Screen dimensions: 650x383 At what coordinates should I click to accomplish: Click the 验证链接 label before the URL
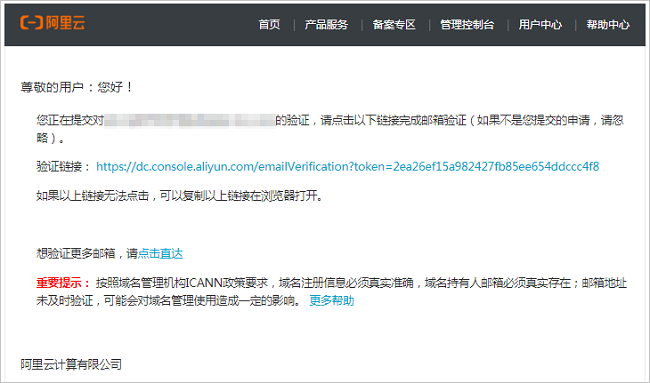coord(63,167)
